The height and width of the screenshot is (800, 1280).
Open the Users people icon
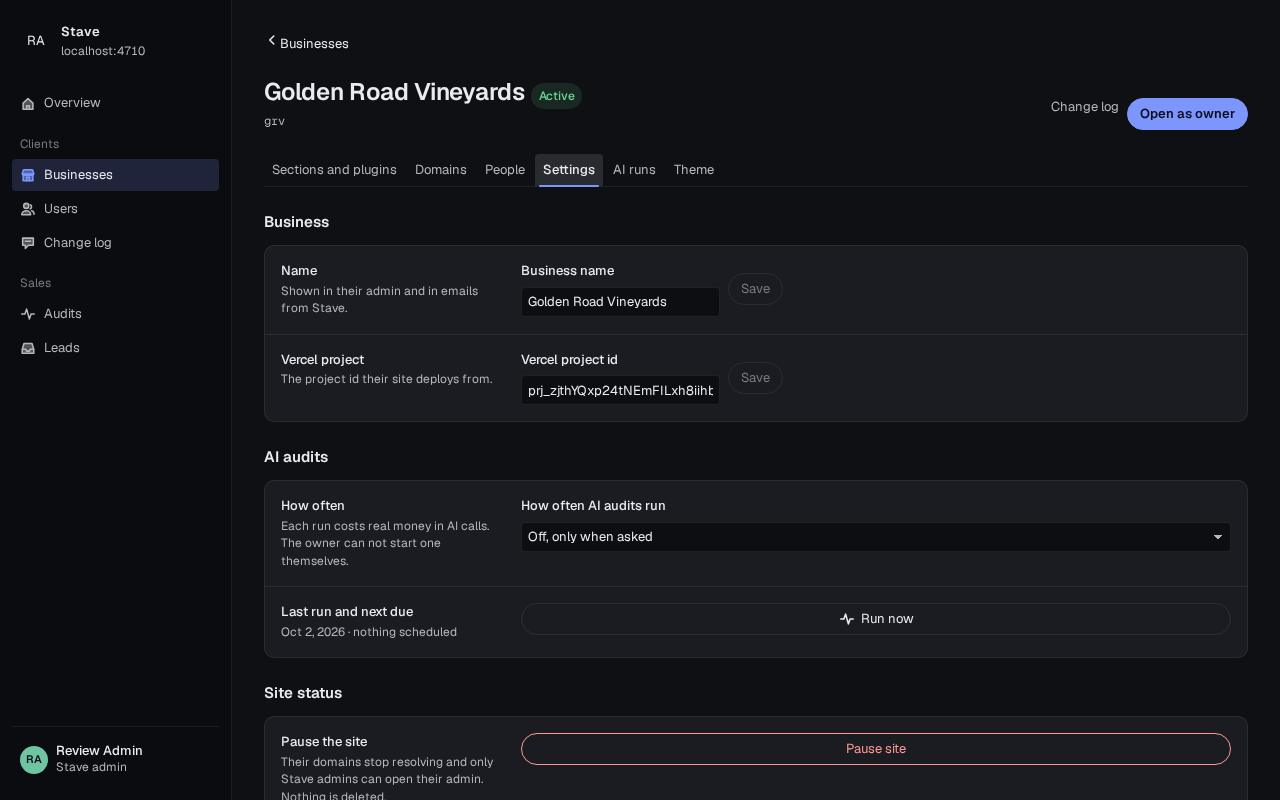tap(28, 209)
